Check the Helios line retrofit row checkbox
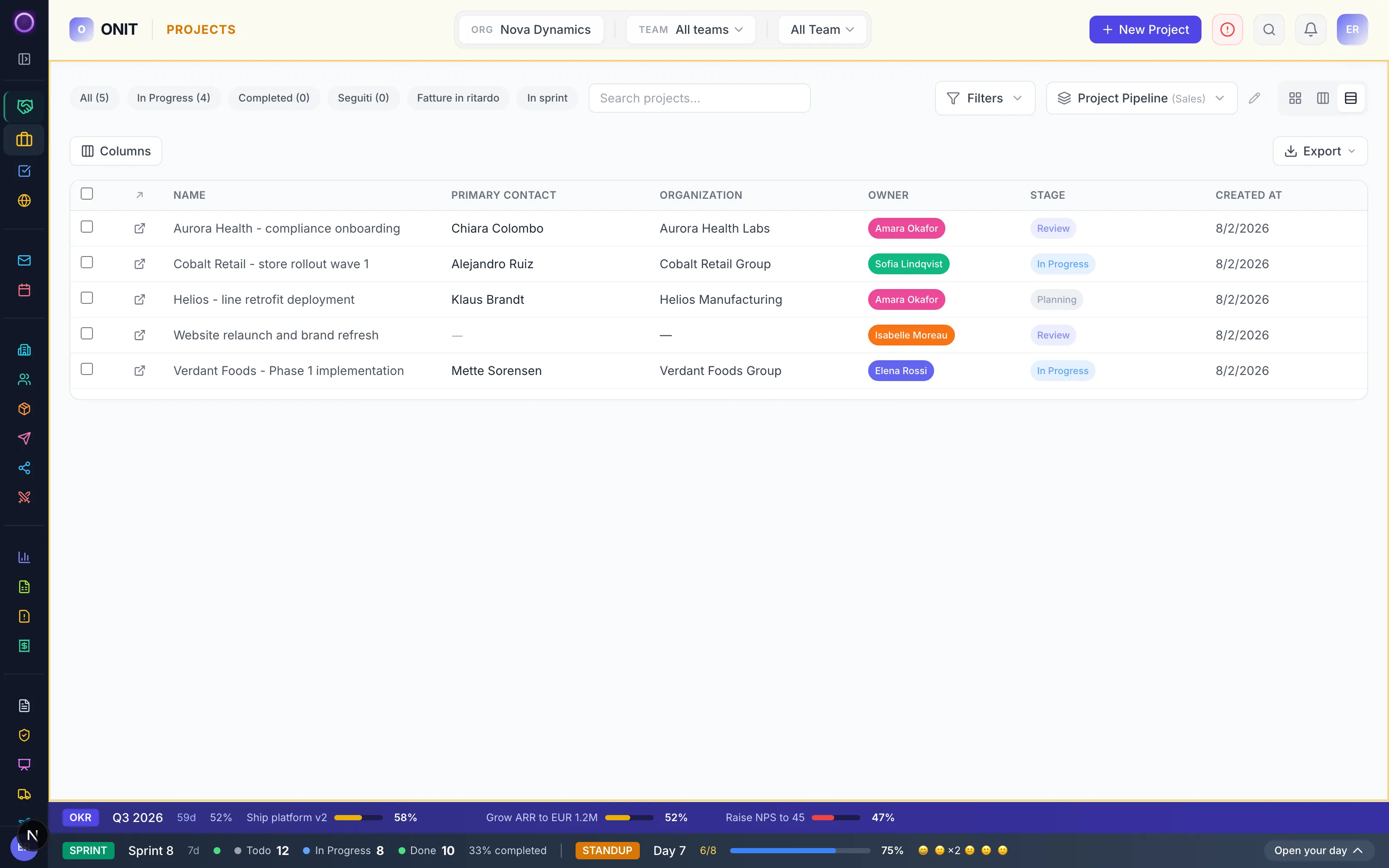 tap(87, 298)
